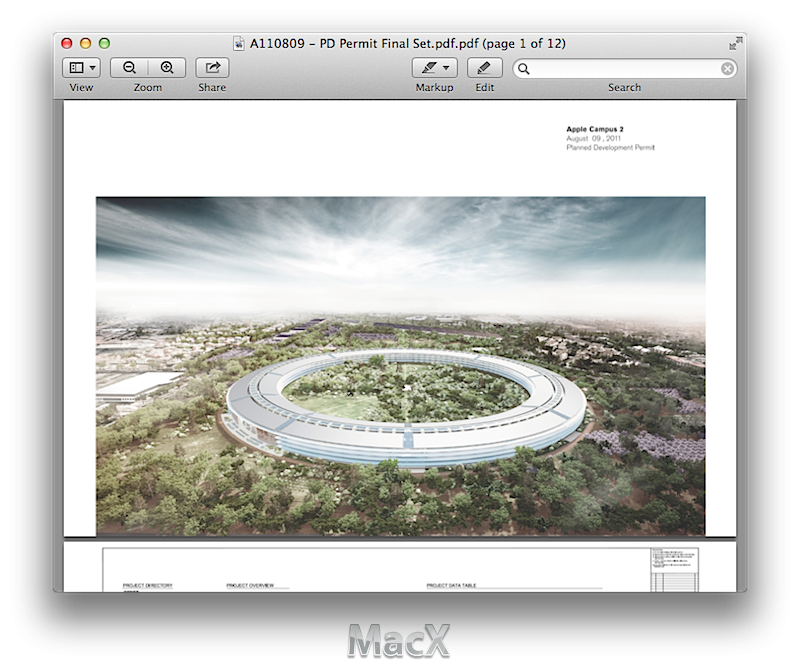800x666 pixels.
Task: Toggle the Edit toolbar pencil button
Action: pyautogui.click(x=484, y=68)
